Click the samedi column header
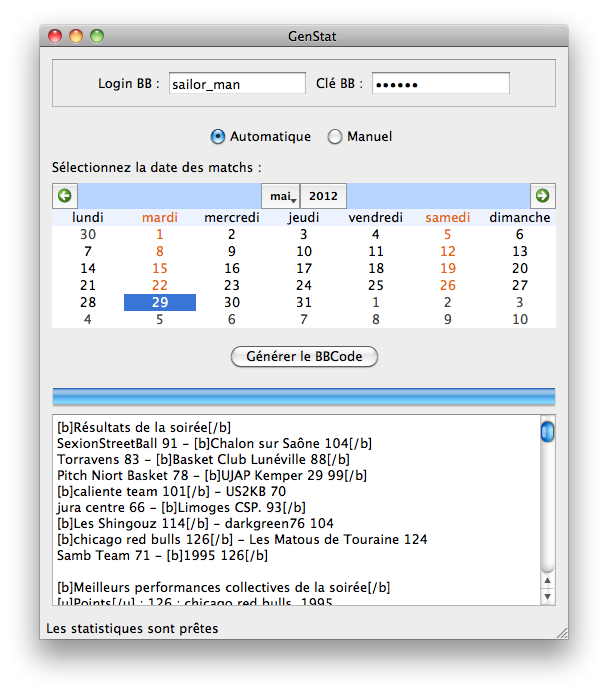Image resolution: width=608 pixels, height=694 pixels. click(x=448, y=217)
